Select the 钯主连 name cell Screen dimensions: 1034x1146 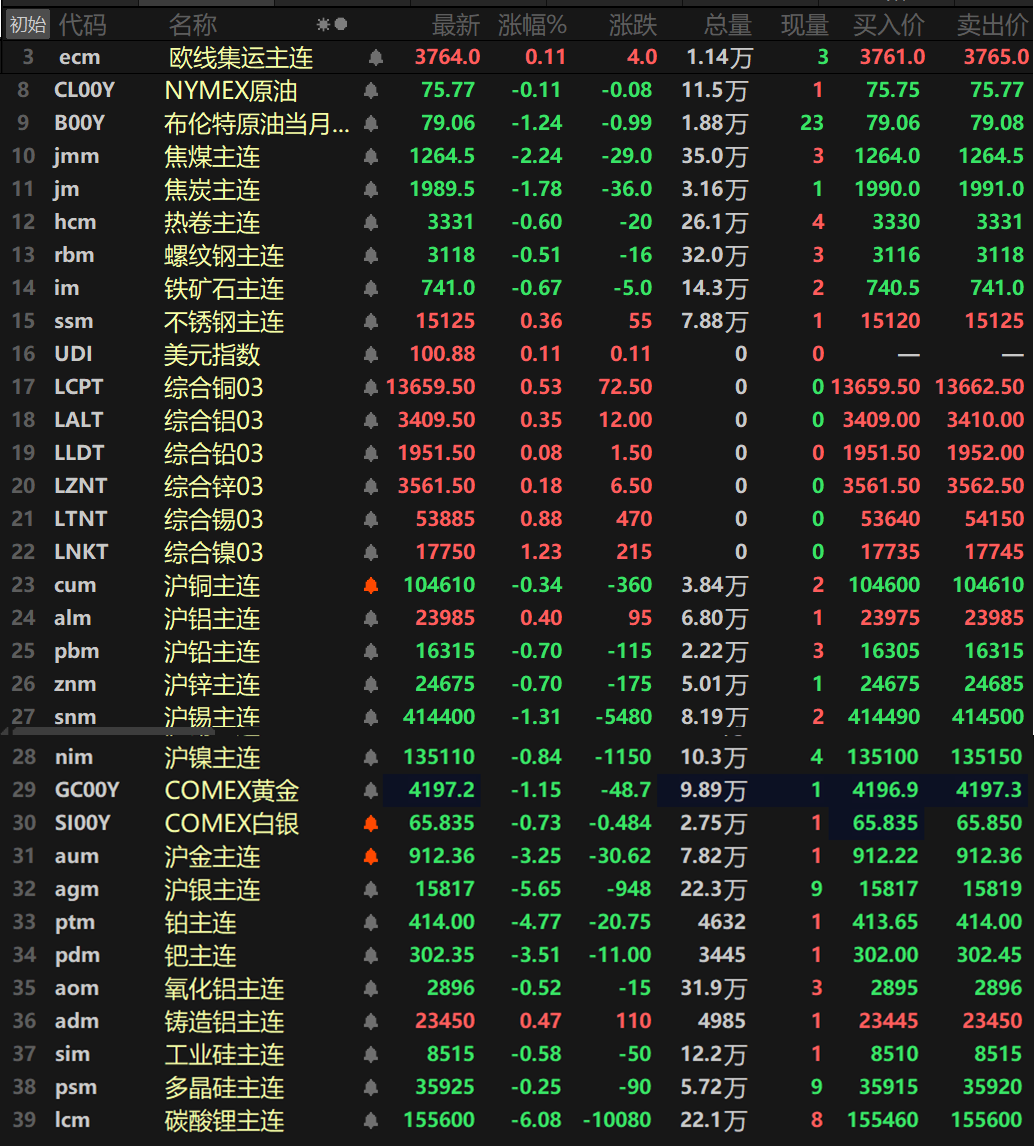tap(201, 955)
